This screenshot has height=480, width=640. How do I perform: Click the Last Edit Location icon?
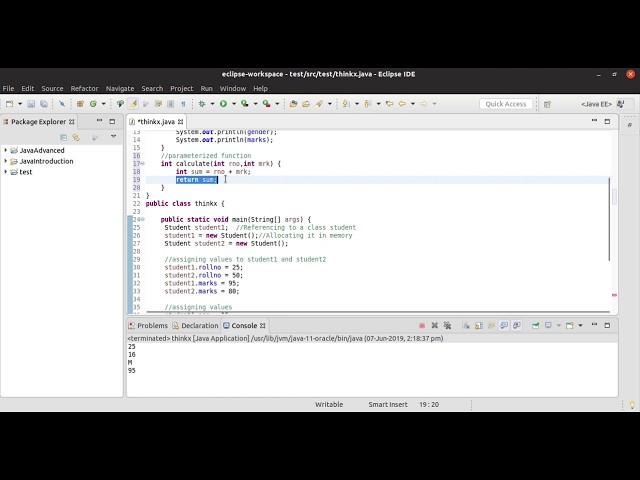pyautogui.click(x=389, y=104)
